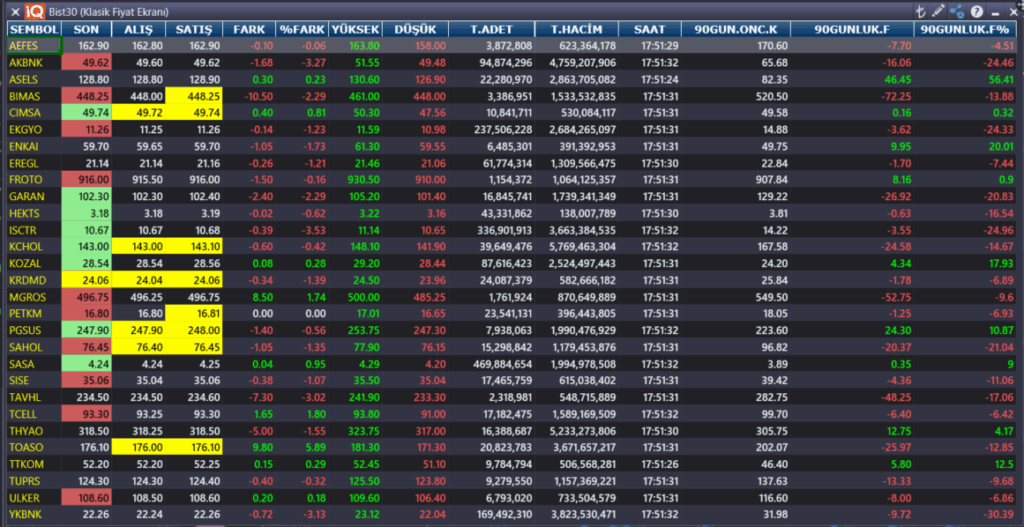Click TOASO percent change 5.89

315,448
